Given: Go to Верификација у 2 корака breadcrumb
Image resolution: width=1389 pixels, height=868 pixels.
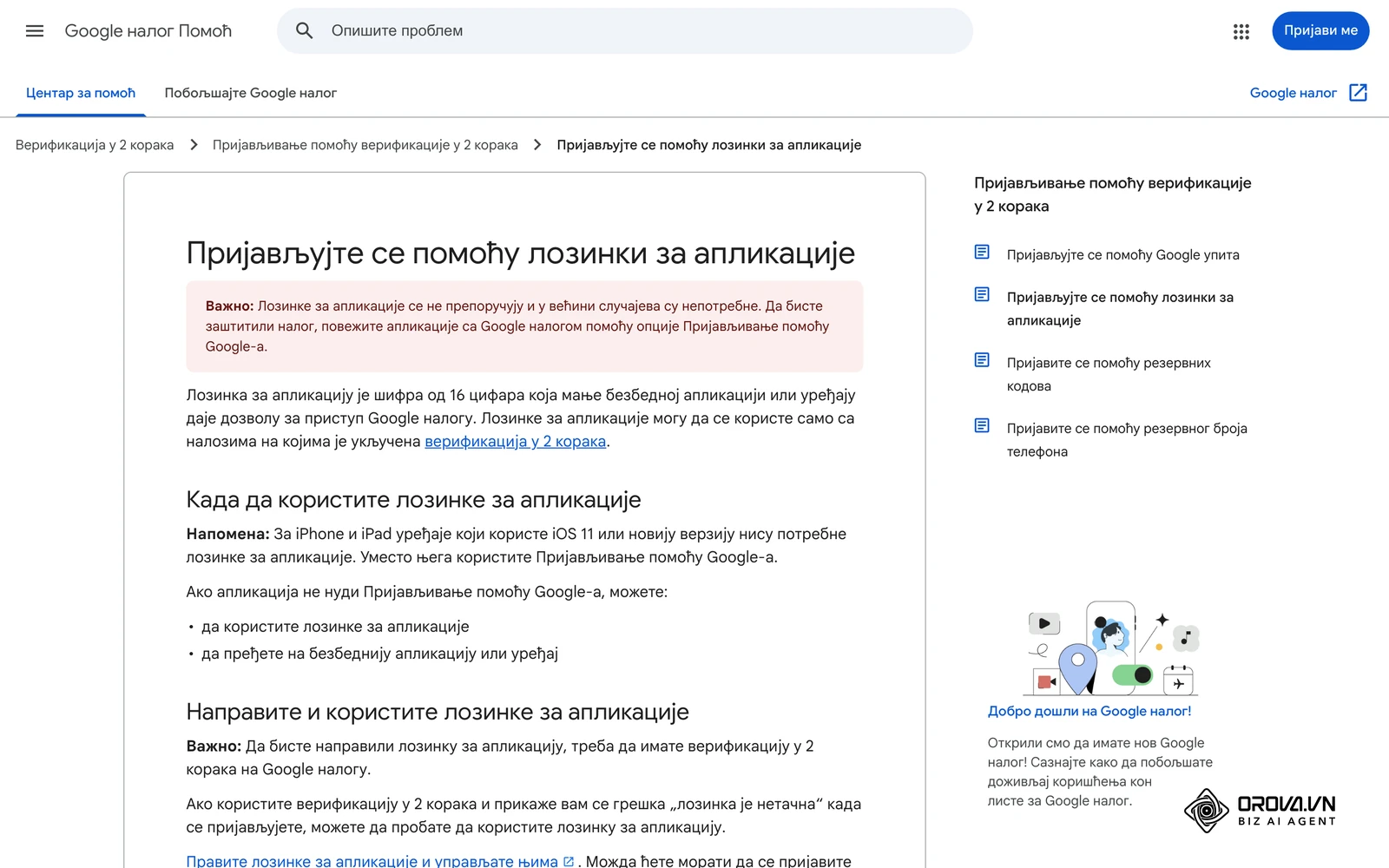Looking at the screenshot, I should coord(95,145).
